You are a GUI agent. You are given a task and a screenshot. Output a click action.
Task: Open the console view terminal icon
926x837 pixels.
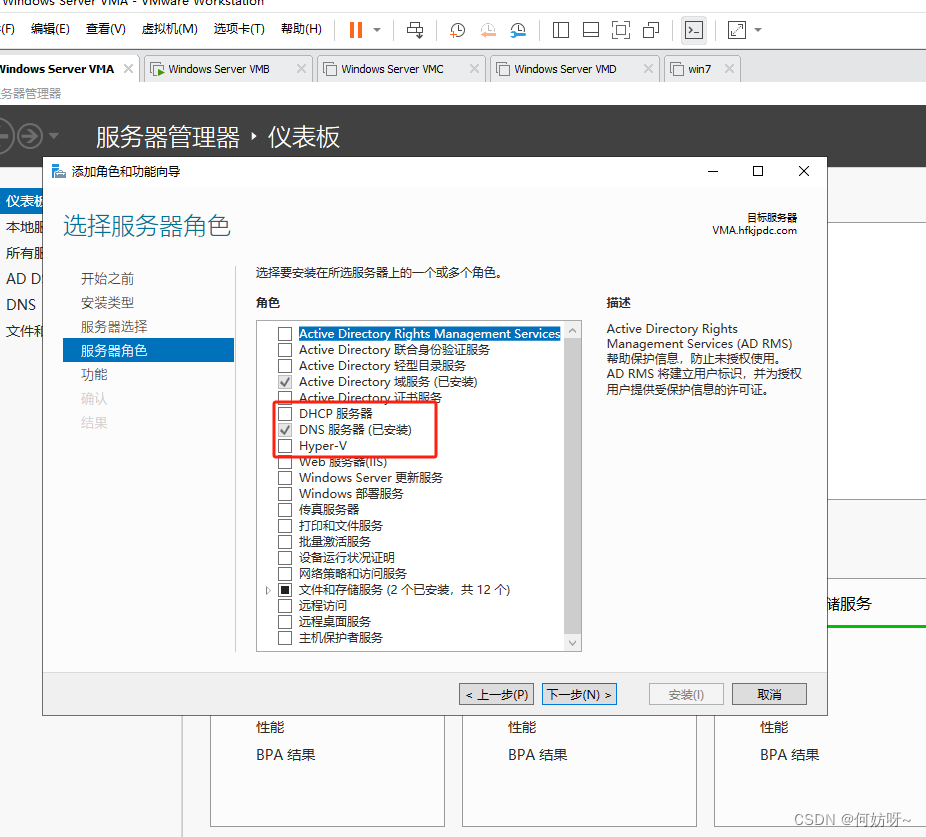click(693, 30)
